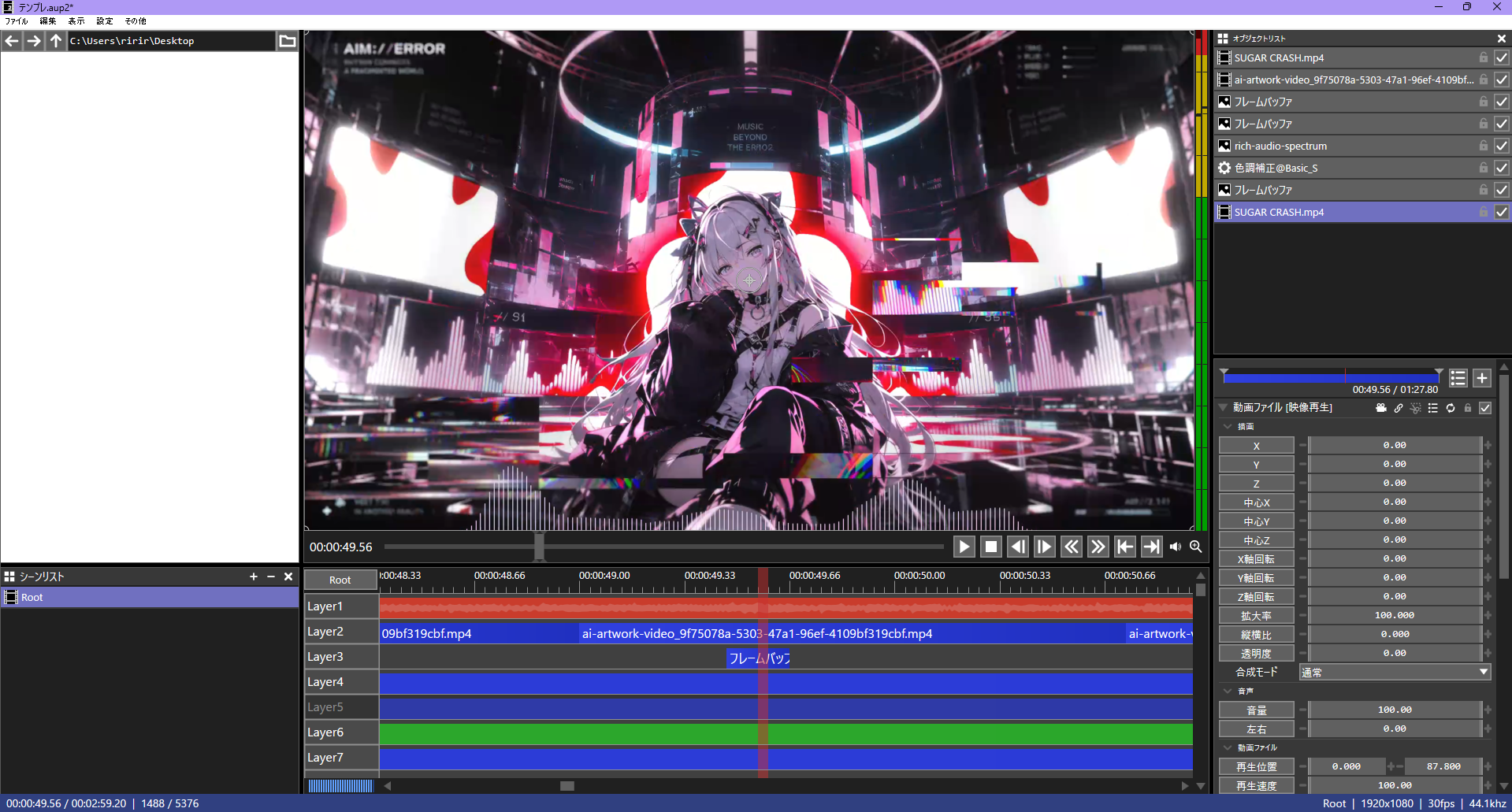The image size is (1512, 812).
Task: Click the circular arrows icon in 動画ファイル header
Action: [x=1451, y=408]
